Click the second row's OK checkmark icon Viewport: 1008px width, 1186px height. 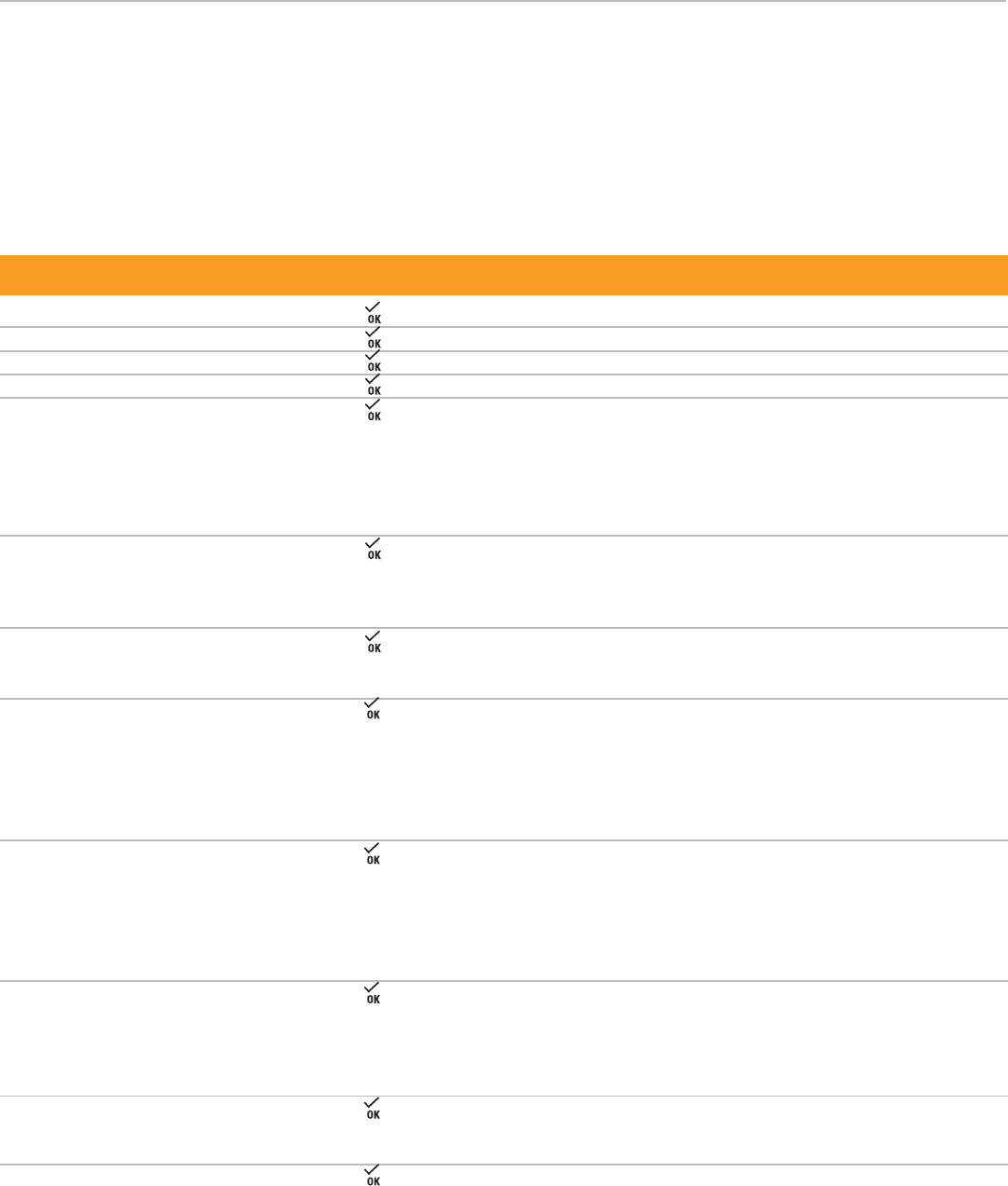(374, 338)
